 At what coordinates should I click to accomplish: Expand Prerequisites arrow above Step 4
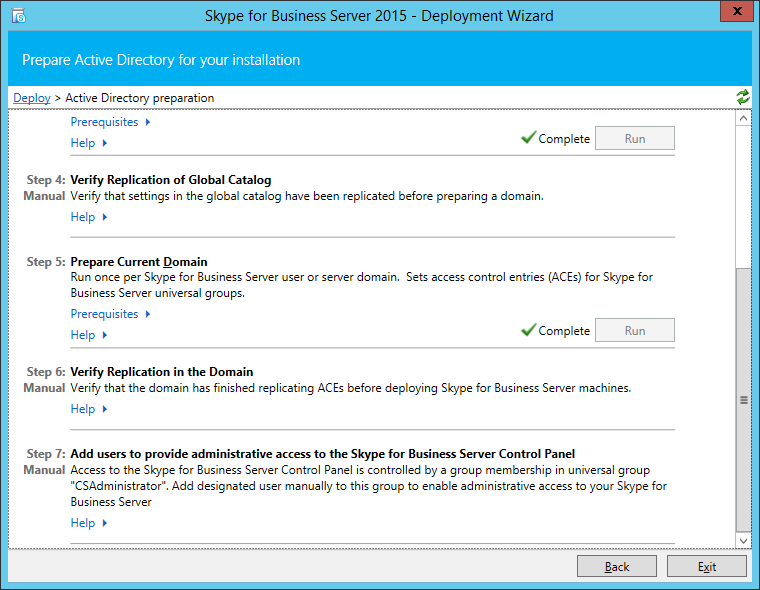148,122
